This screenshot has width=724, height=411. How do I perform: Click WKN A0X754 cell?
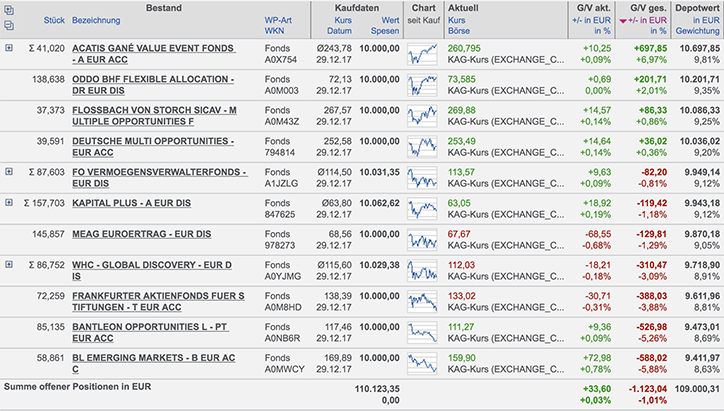pyautogui.click(x=281, y=60)
